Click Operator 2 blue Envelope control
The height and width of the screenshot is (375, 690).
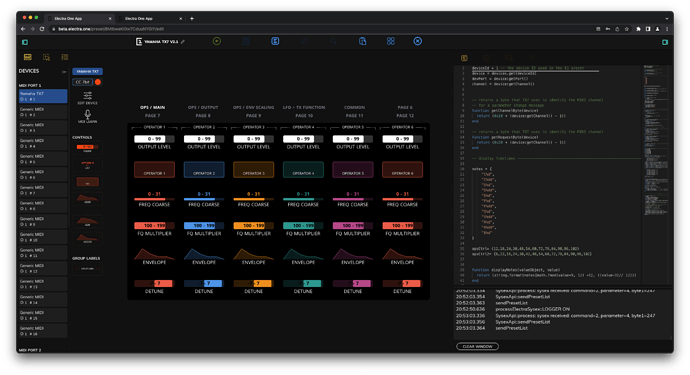(x=204, y=254)
